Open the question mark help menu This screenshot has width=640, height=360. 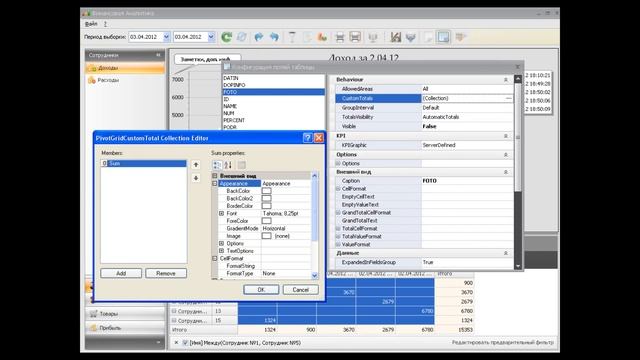point(105,24)
